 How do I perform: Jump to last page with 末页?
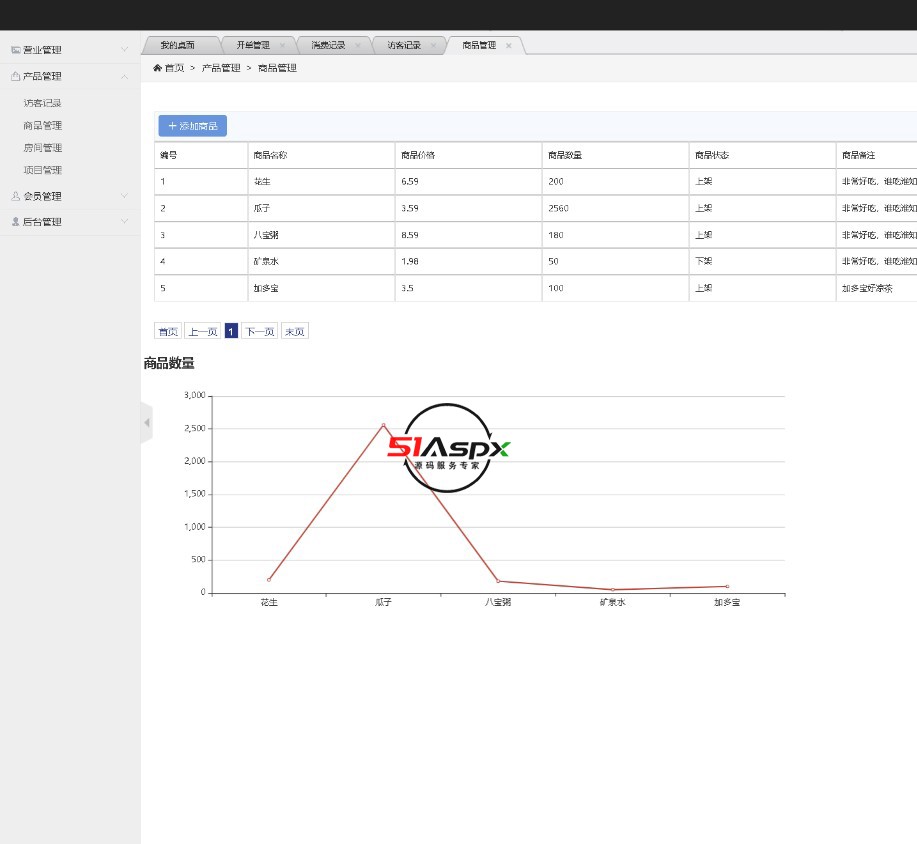coord(294,331)
